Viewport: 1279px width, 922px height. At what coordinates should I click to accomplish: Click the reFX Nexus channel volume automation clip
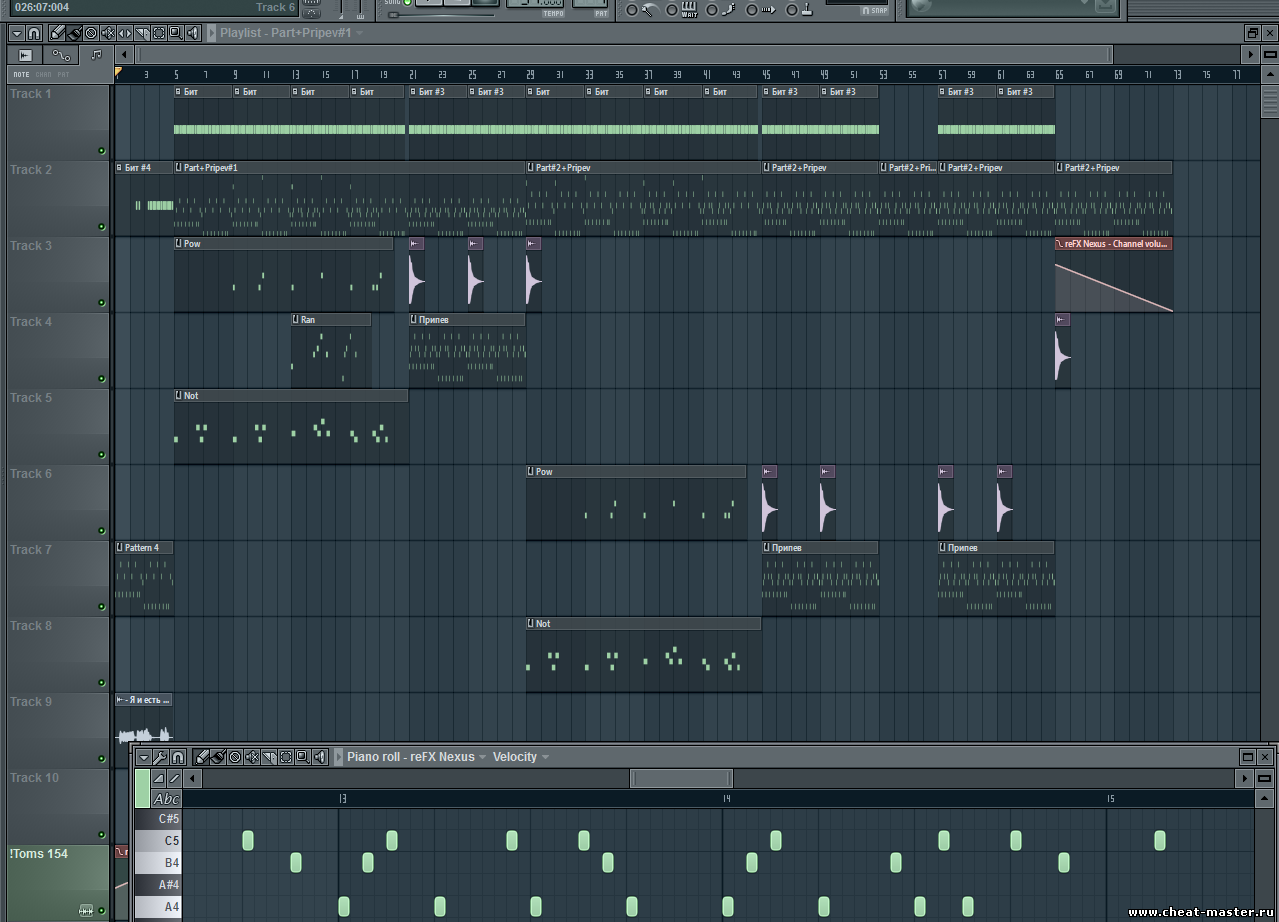[1113, 280]
